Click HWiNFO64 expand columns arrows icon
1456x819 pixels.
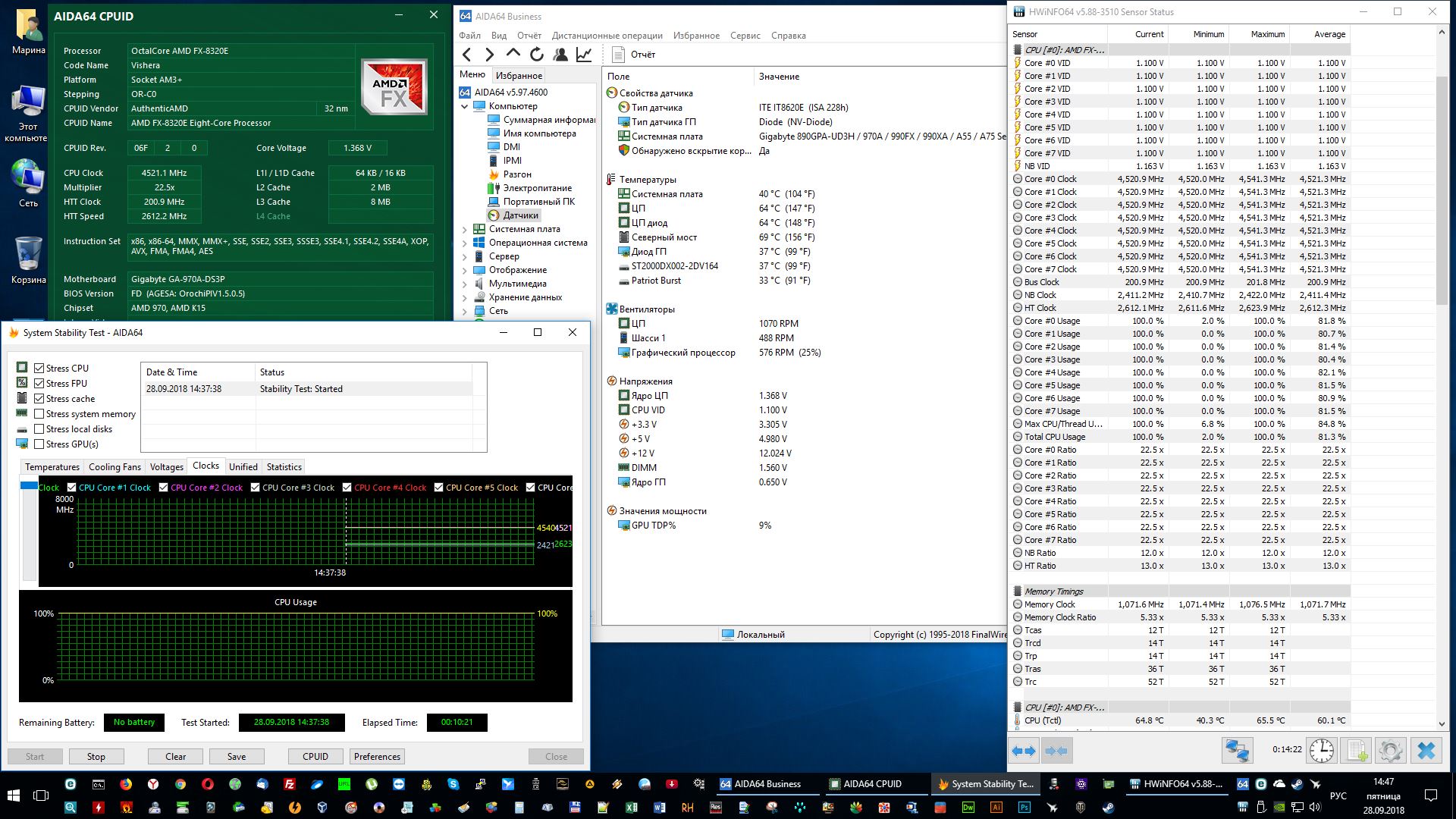[1024, 751]
